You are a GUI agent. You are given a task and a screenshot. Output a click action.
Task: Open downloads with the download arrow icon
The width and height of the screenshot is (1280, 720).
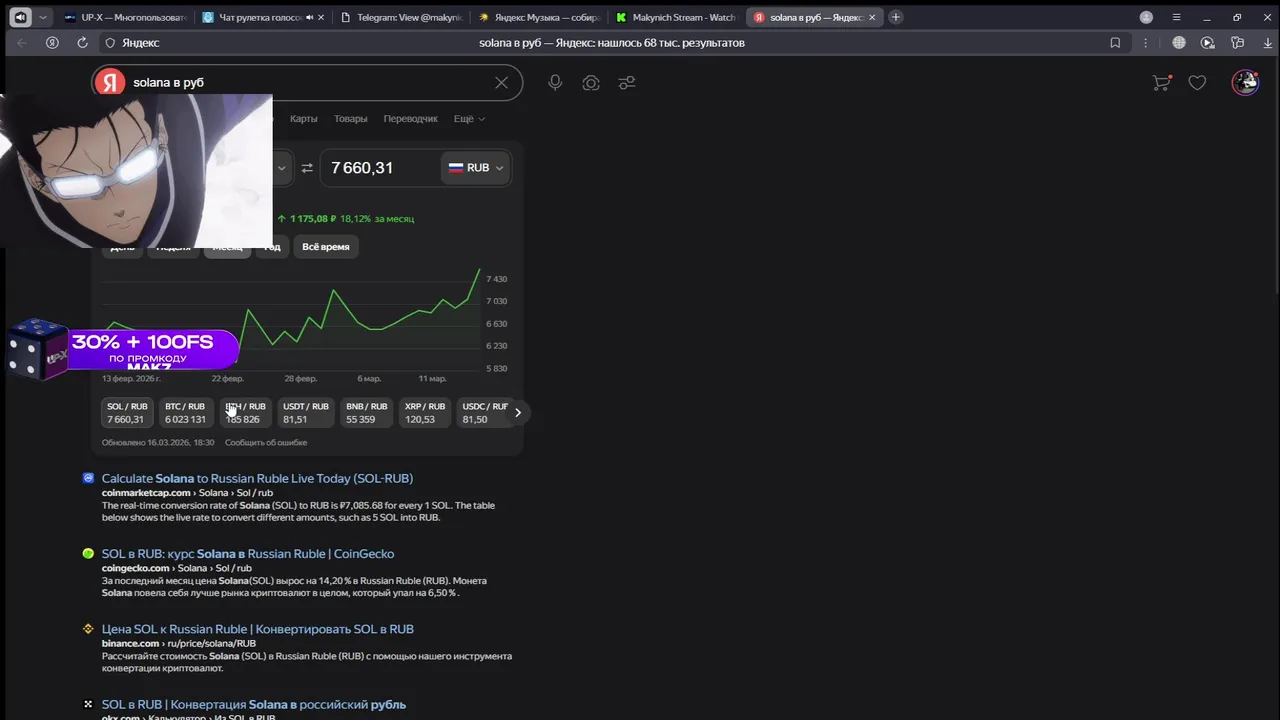click(x=1268, y=43)
